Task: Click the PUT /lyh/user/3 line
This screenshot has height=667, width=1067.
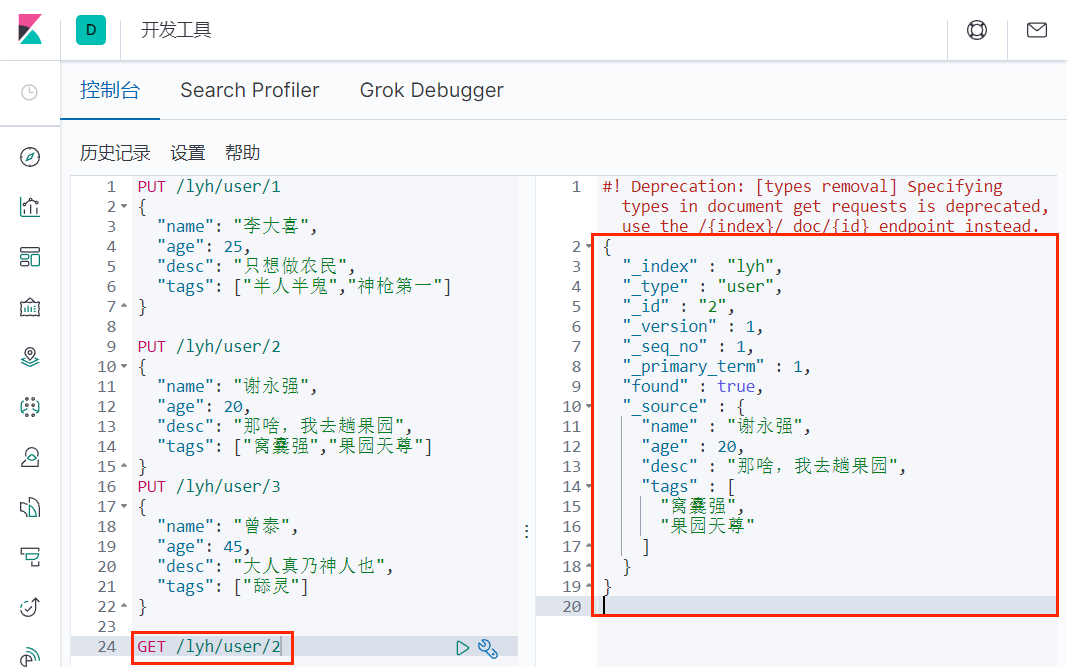Action: (x=209, y=487)
